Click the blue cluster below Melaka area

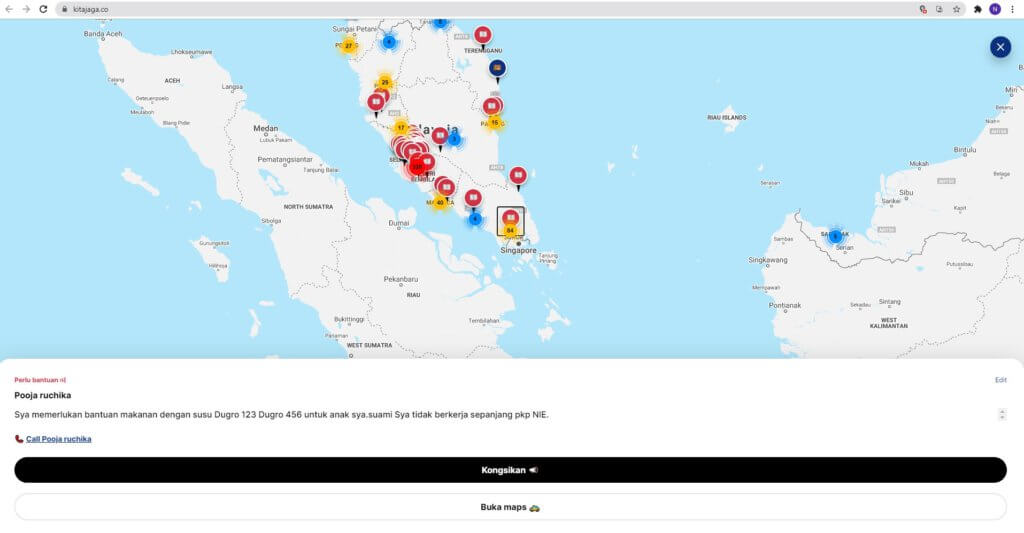(x=475, y=219)
